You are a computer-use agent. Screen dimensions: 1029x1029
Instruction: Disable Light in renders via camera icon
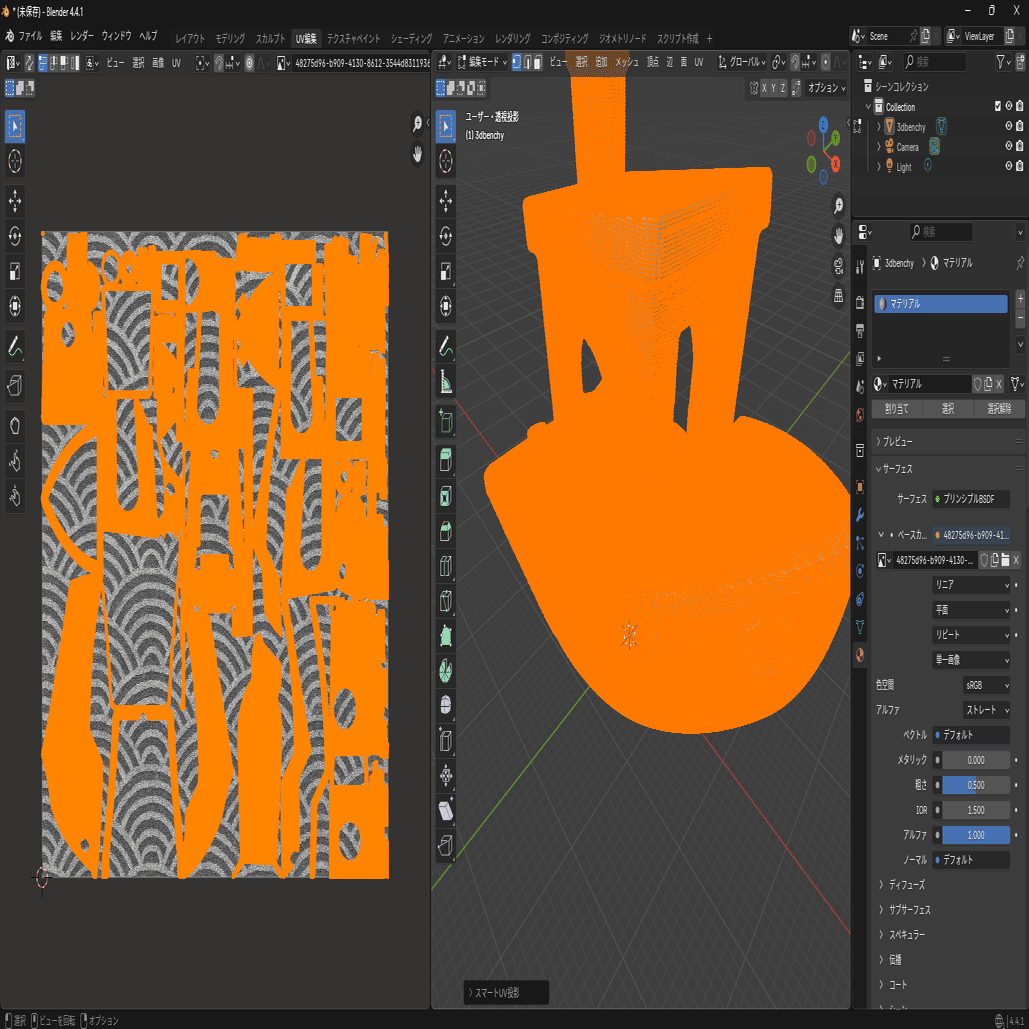[1019, 165]
